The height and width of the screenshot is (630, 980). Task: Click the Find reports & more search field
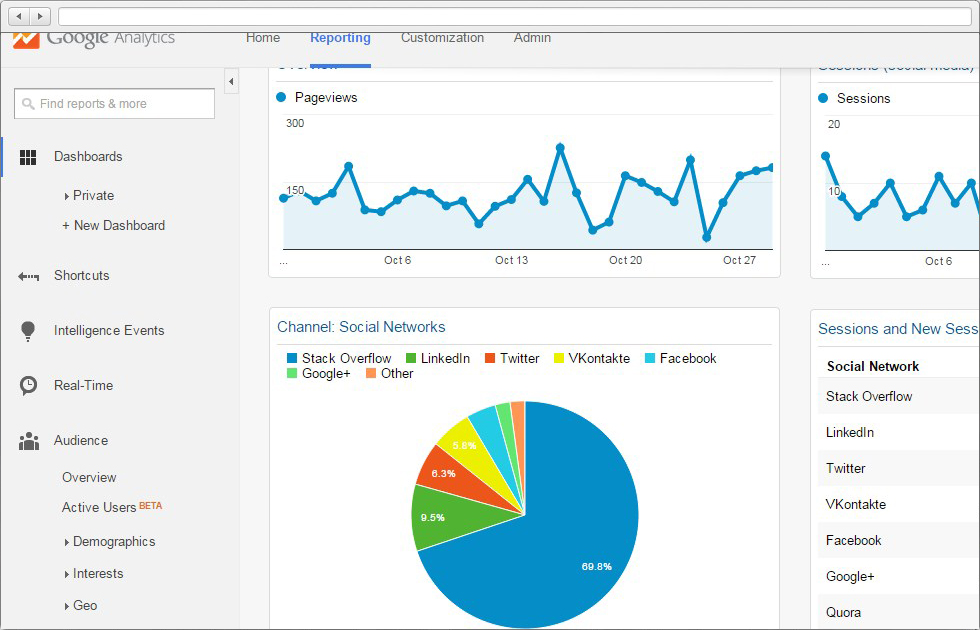tap(114, 104)
